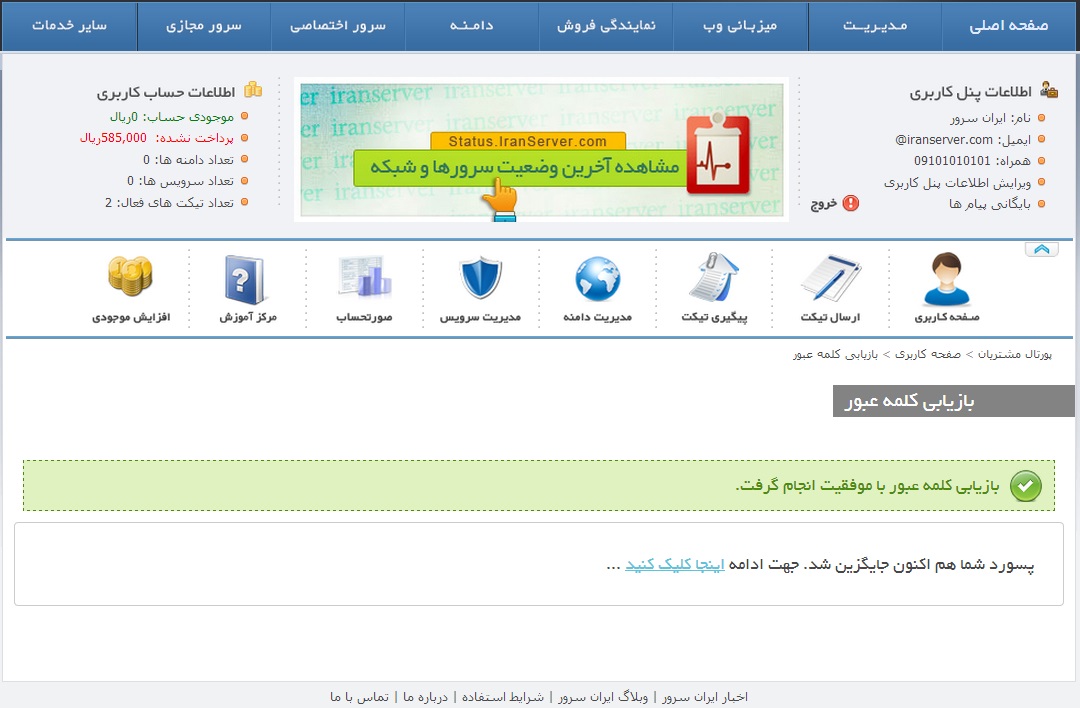The height and width of the screenshot is (708, 1080).
Task: Click the green مشاهده آخرین وضعیت سرورها banner button
Action: (521, 167)
